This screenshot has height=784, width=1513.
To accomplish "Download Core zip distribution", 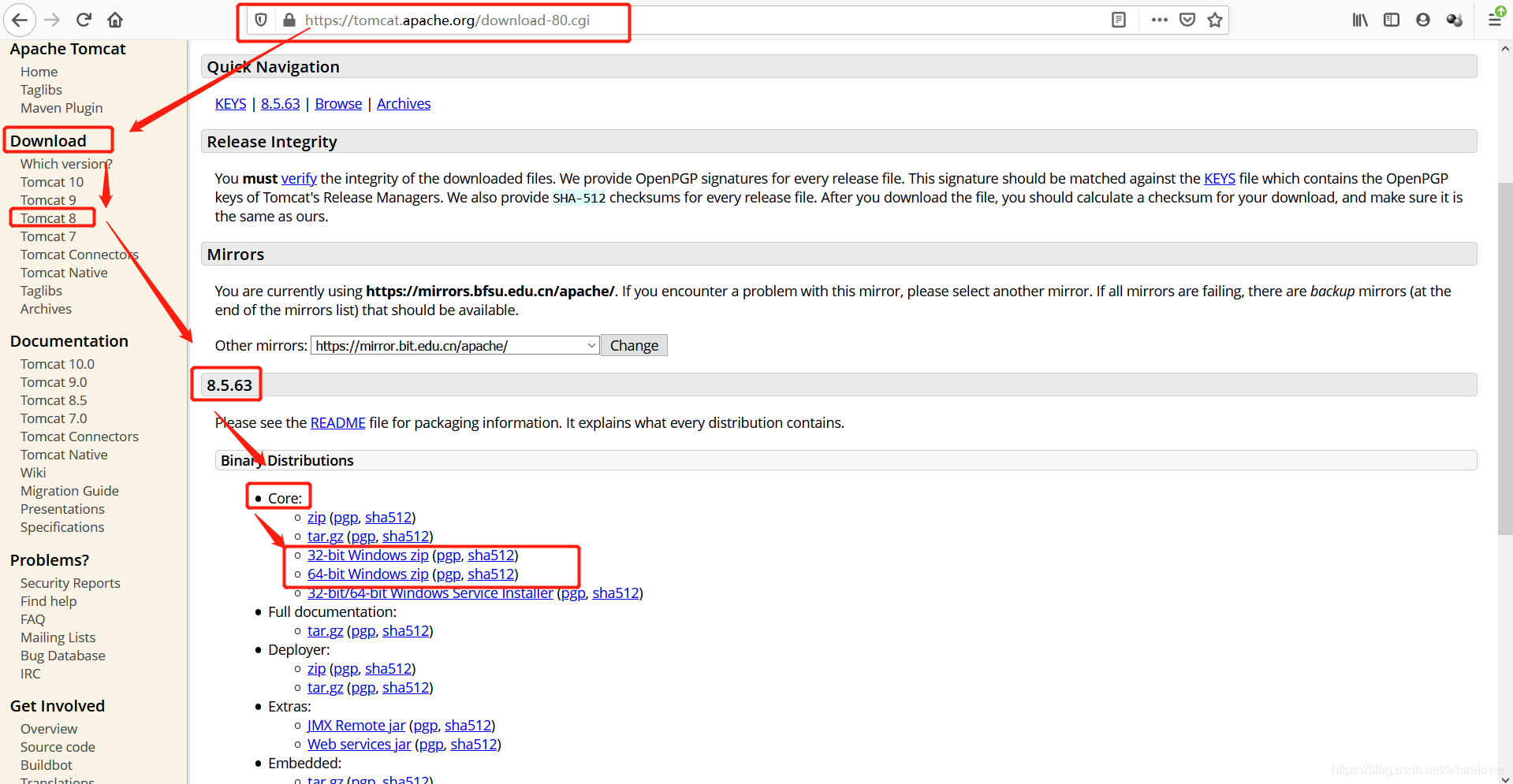I will pos(316,518).
